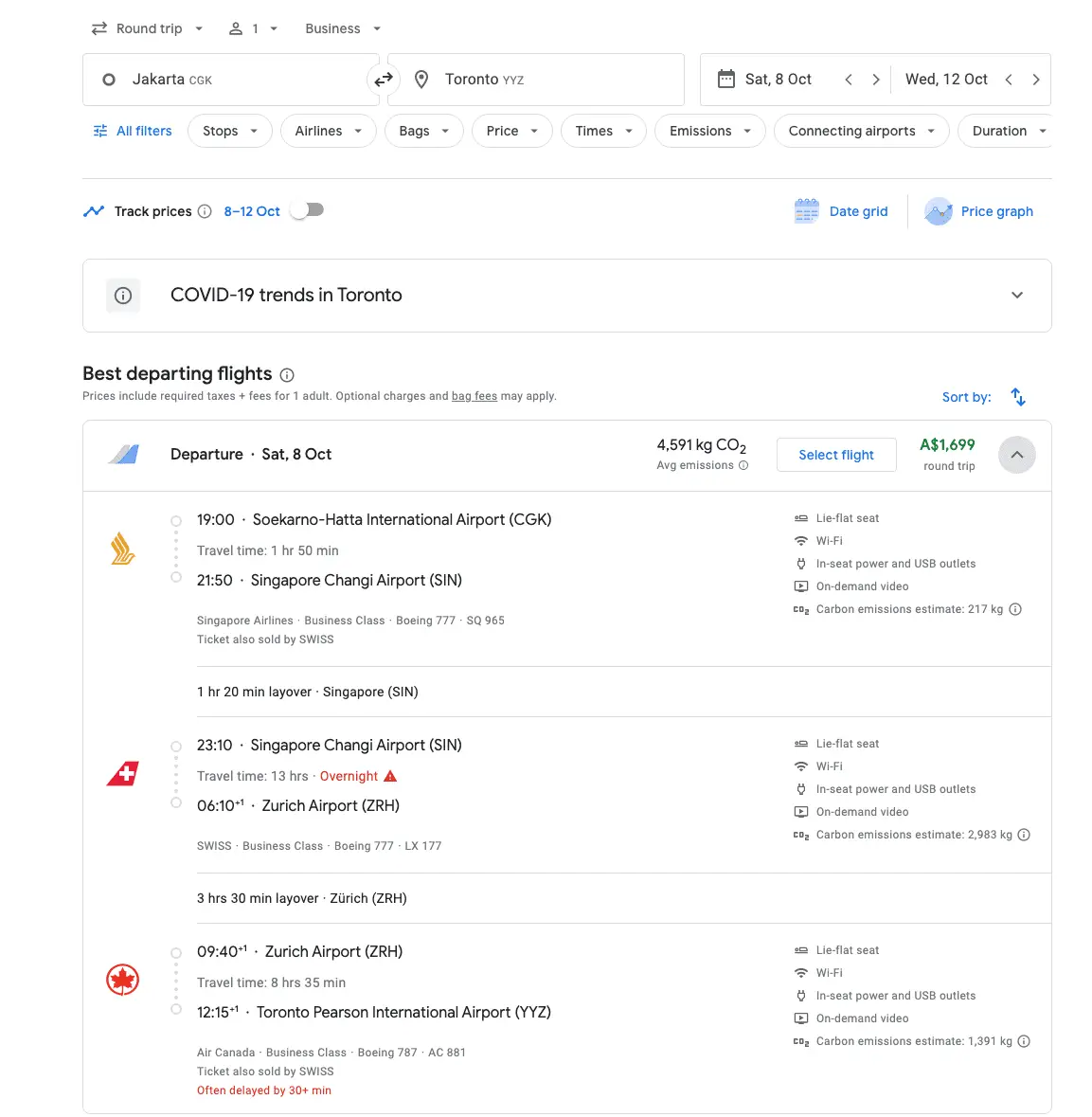
Task: Click the Jakarta CGK origin field
Action: pyautogui.click(x=231, y=80)
